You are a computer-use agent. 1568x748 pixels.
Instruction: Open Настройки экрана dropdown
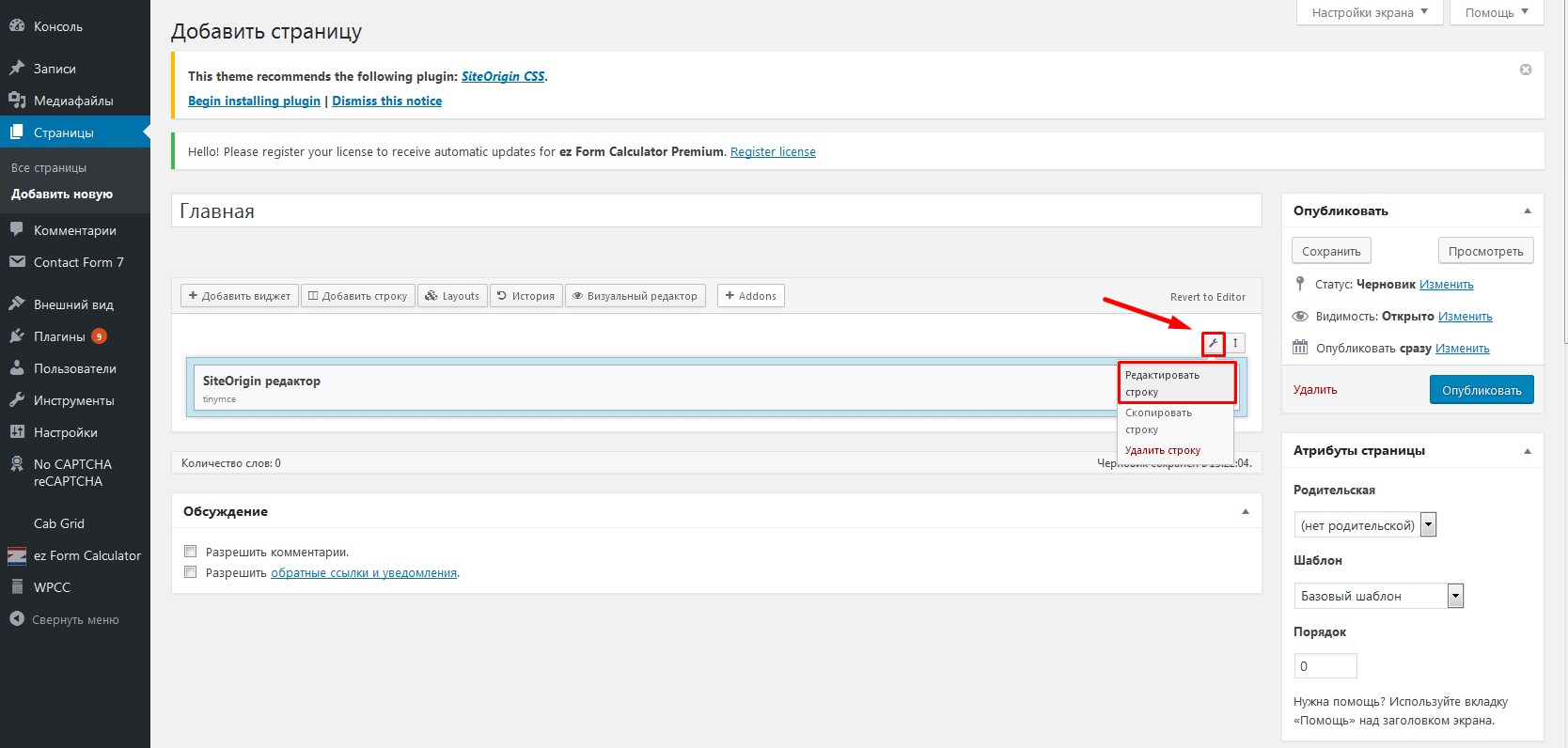[1370, 12]
